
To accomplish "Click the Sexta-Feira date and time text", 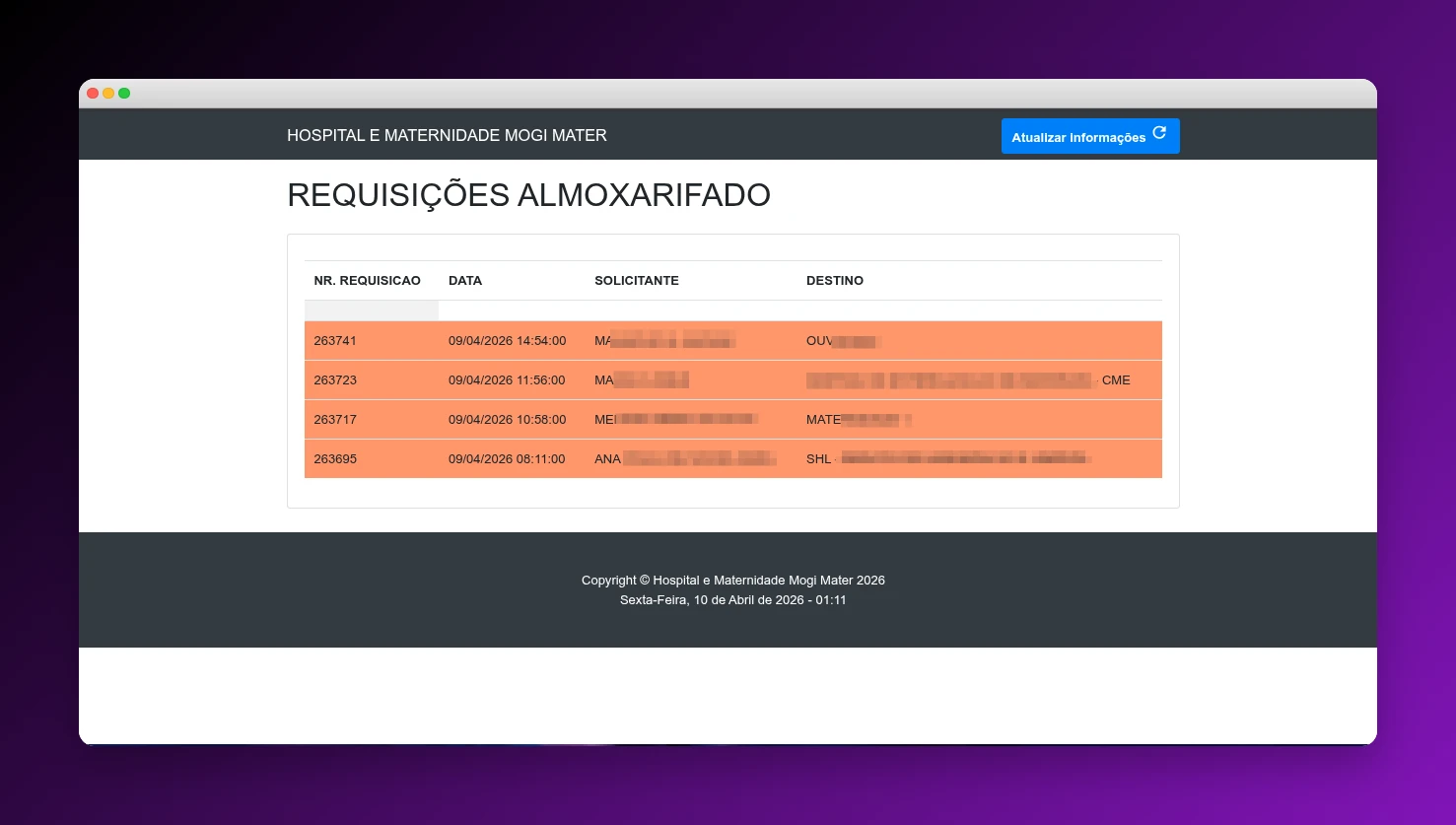I will pyautogui.click(x=733, y=599).
